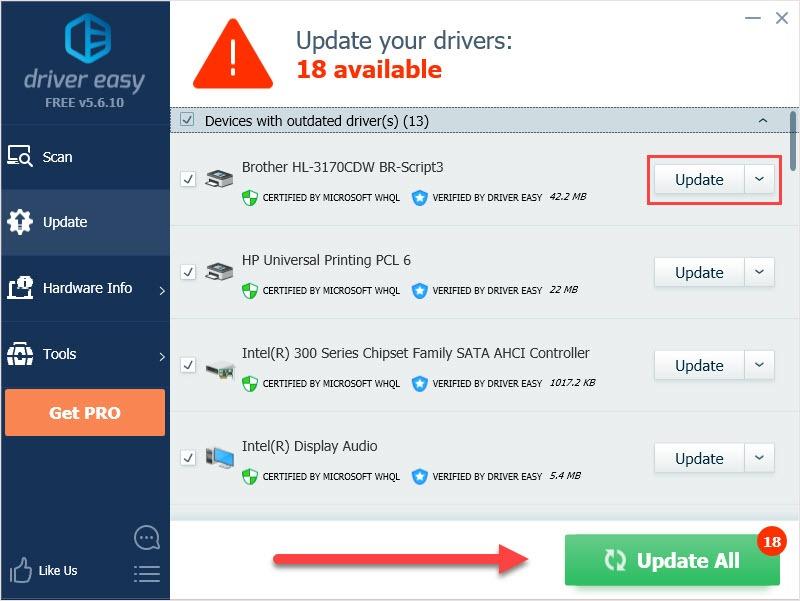Open Hardware Info icon in sidebar

point(20,288)
